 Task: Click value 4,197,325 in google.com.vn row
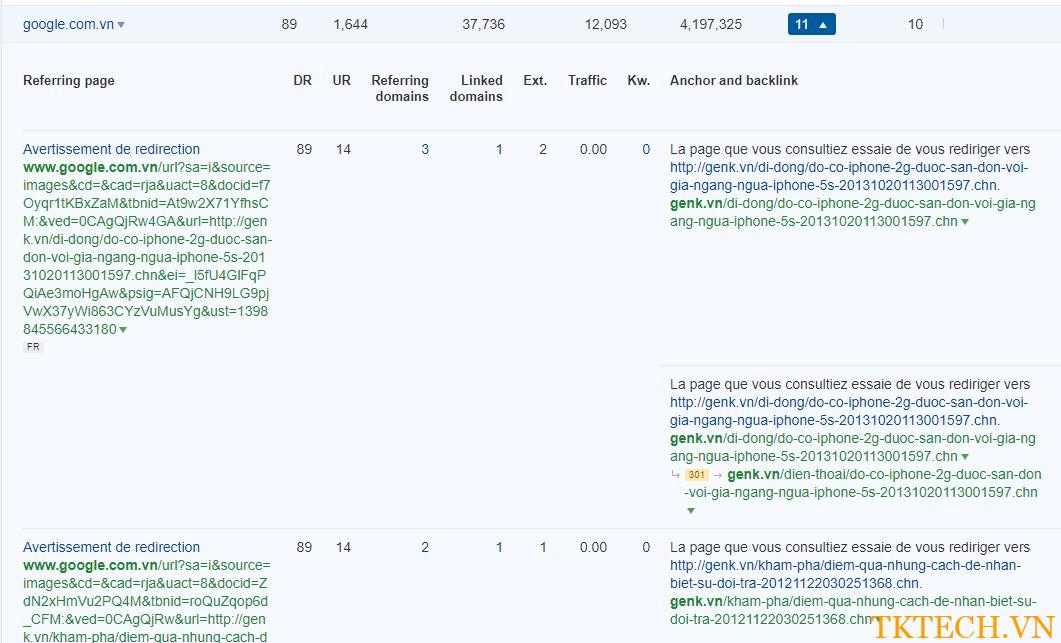[x=710, y=24]
